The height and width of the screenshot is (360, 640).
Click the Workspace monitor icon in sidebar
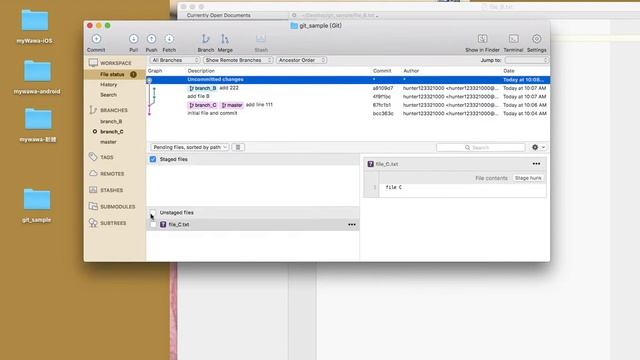(x=93, y=63)
